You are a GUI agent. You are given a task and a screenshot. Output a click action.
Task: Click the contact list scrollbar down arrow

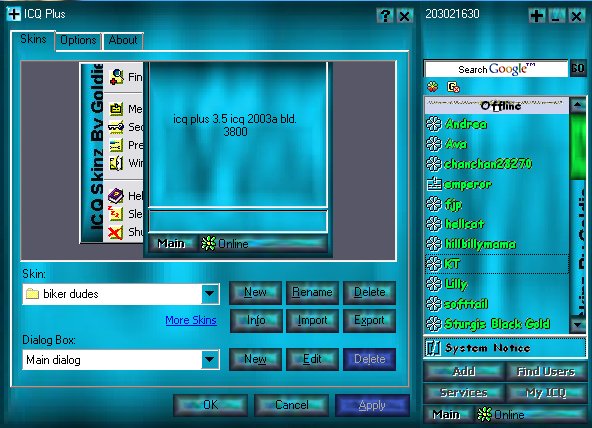point(578,324)
